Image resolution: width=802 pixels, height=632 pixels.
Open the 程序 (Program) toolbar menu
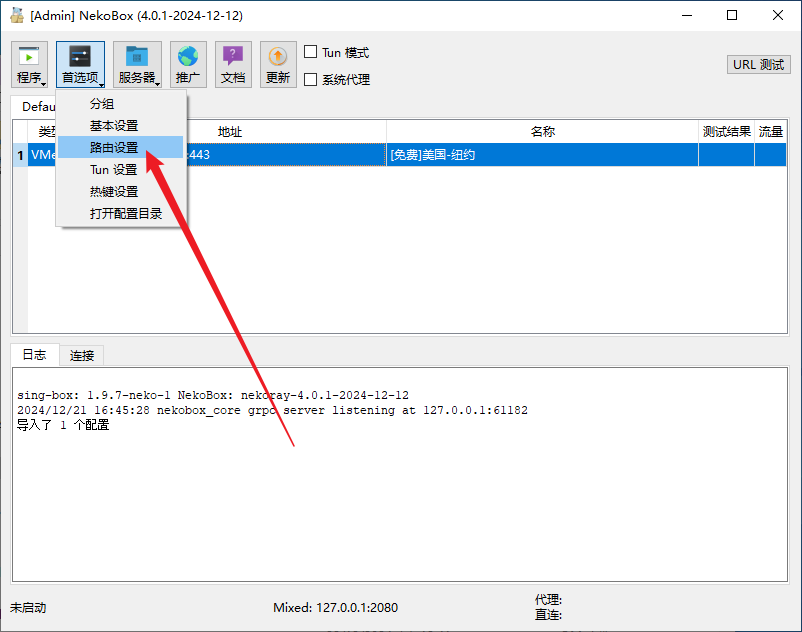29,64
